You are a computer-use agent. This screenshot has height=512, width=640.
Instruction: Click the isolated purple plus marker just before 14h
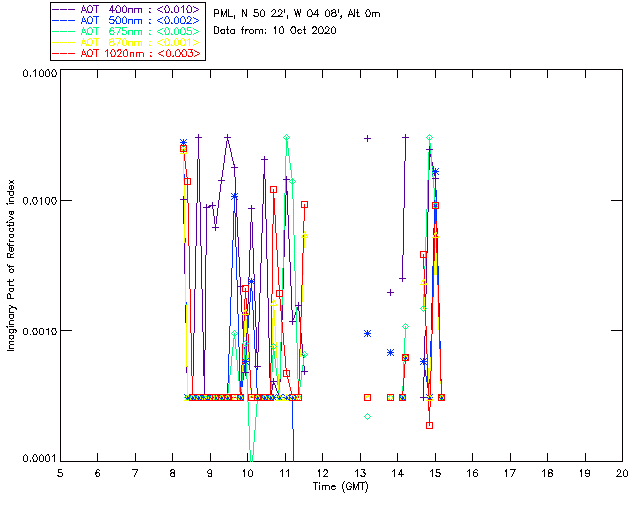click(391, 292)
